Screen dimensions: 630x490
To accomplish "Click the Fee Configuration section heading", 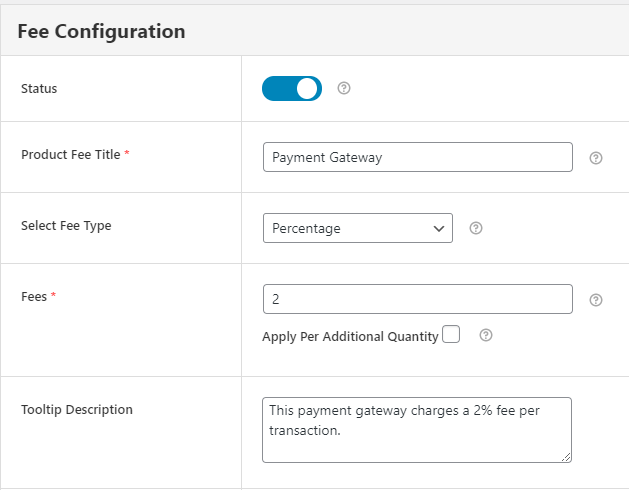I will (x=101, y=31).
